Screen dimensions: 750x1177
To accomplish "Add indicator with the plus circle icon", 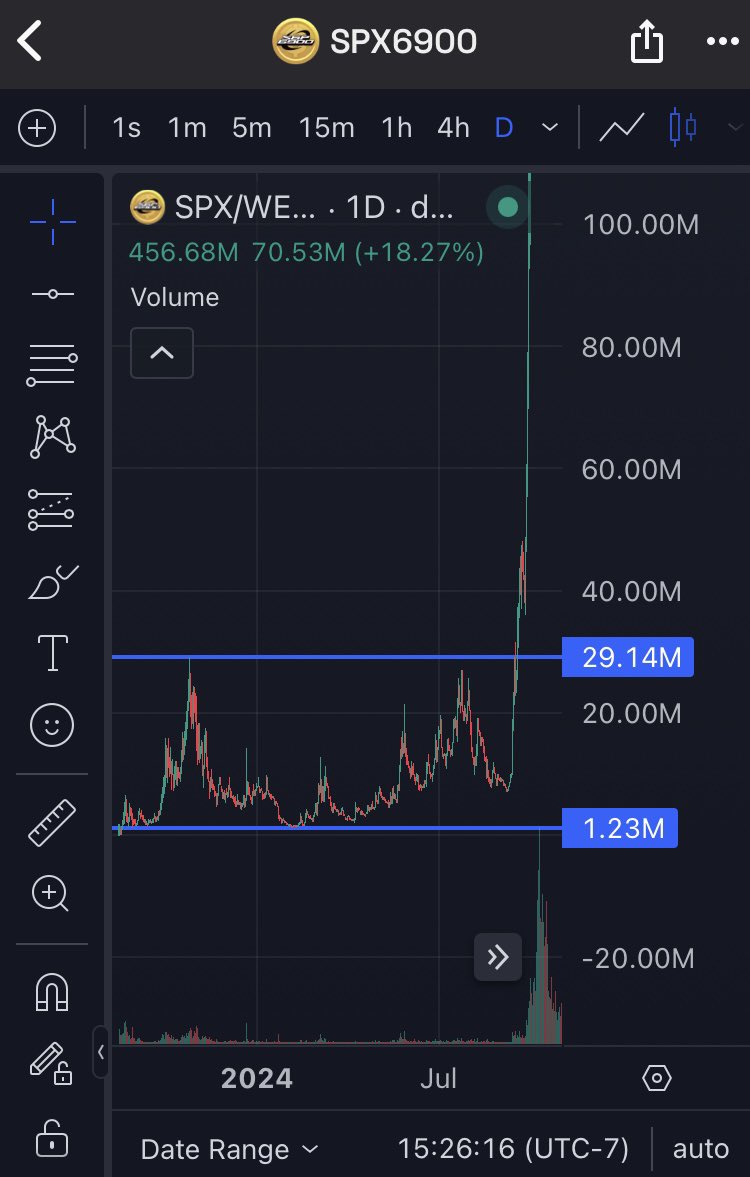I will [37, 128].
